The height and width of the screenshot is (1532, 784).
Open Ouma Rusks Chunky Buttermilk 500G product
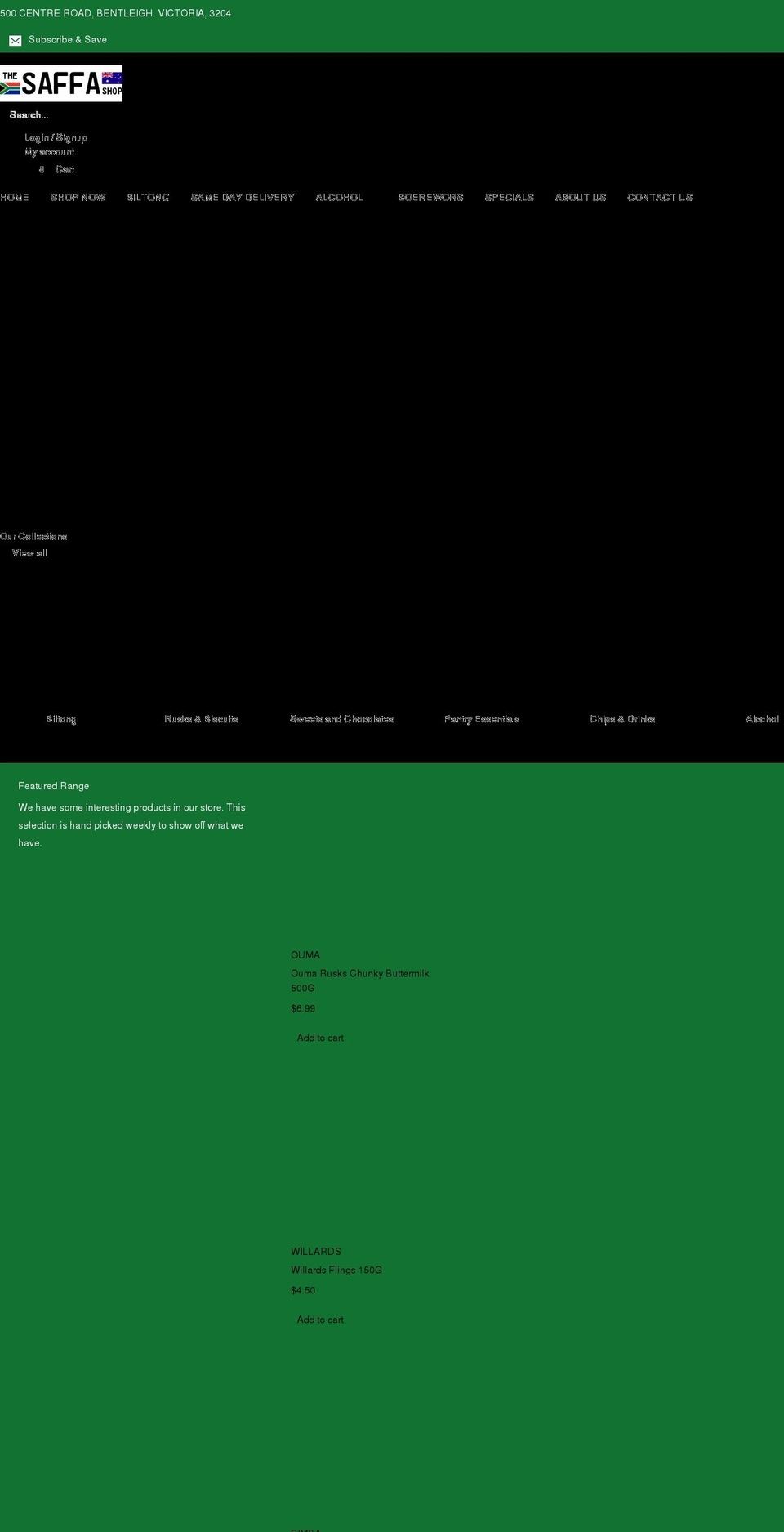360,980
